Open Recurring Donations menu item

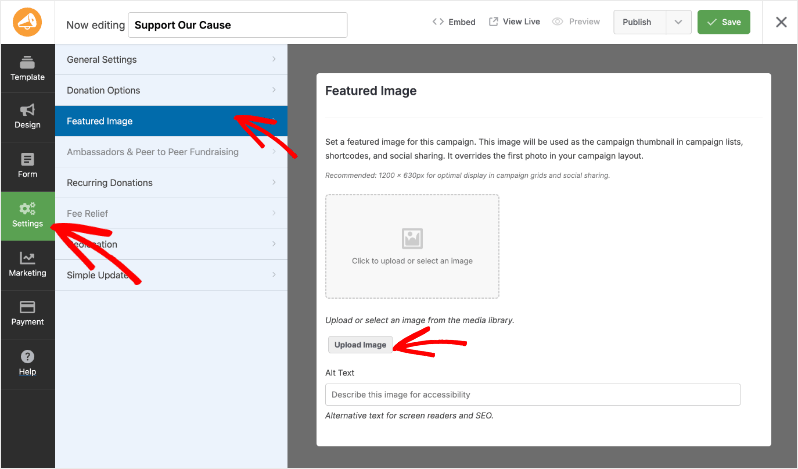coord(171,183)
